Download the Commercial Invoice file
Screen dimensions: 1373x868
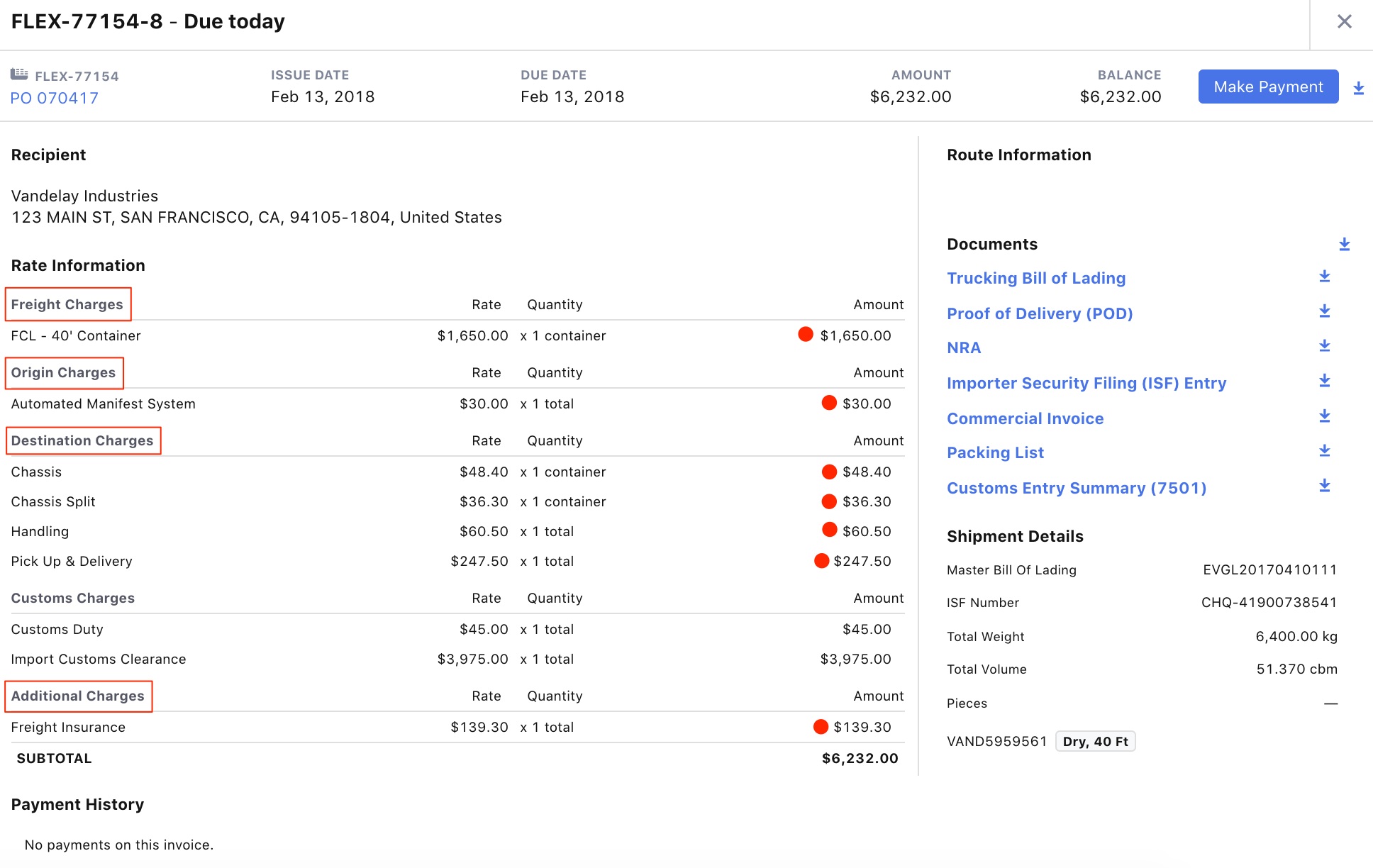pos(1324,416)
